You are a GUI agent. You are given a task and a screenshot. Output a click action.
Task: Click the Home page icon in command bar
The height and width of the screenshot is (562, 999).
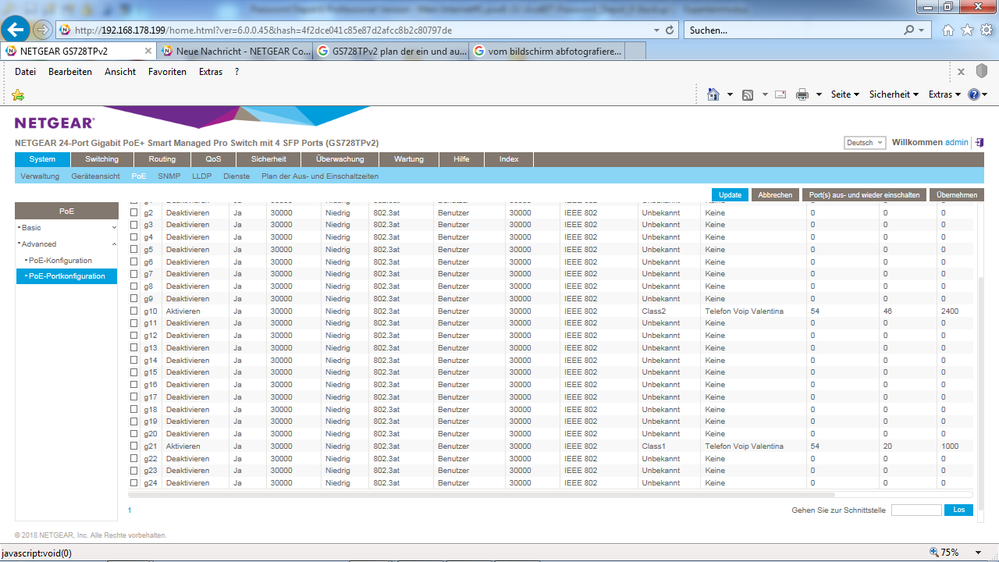click(713, 94)
